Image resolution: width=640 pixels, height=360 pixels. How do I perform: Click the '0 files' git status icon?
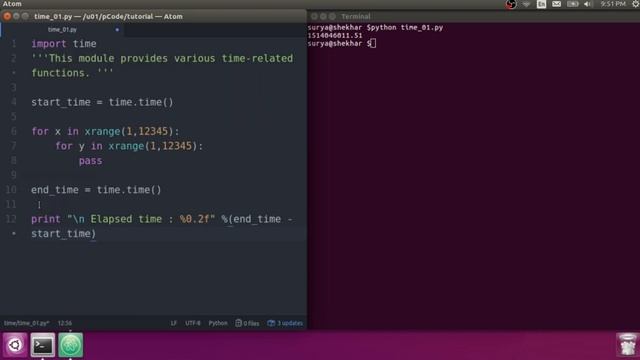coord(247,323)
